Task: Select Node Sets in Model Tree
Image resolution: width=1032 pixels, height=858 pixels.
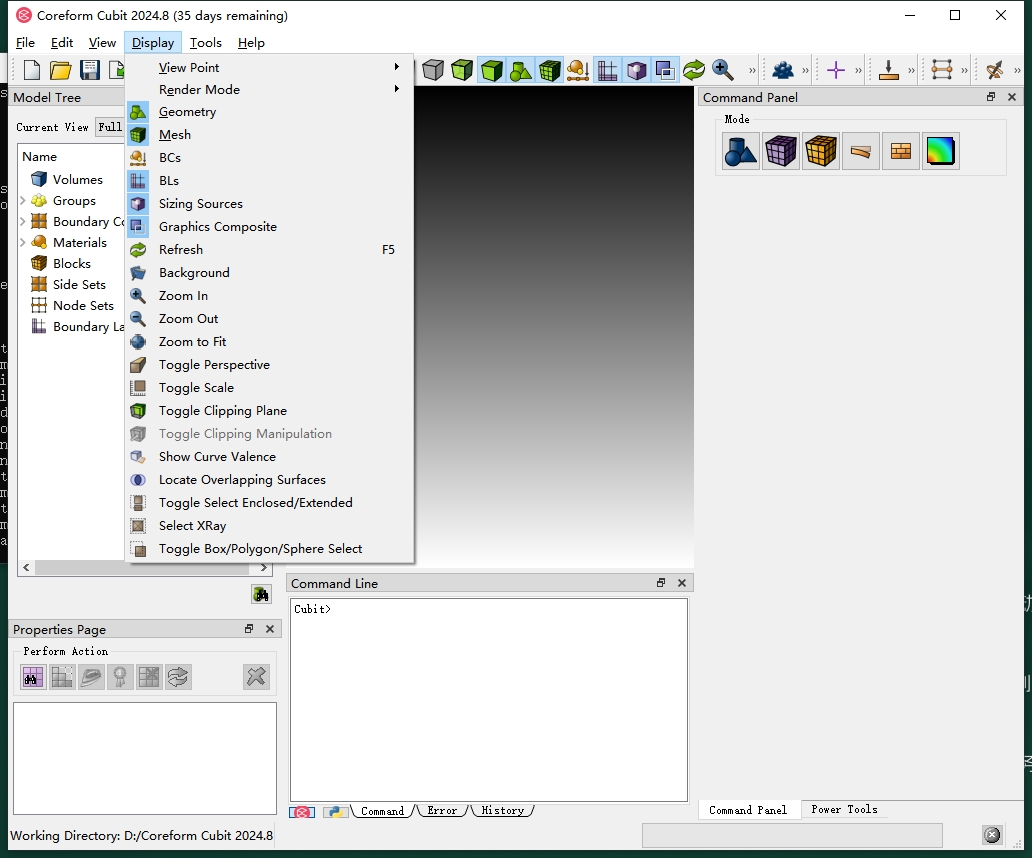Action: (x=83, y=306)
